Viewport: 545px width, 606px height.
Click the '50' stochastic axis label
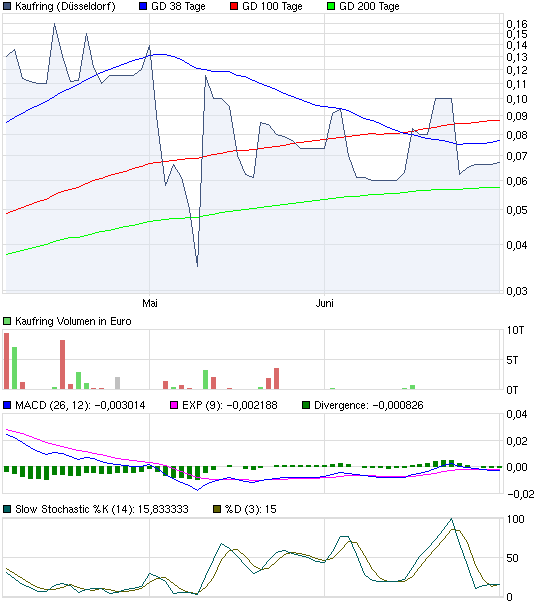512,558
